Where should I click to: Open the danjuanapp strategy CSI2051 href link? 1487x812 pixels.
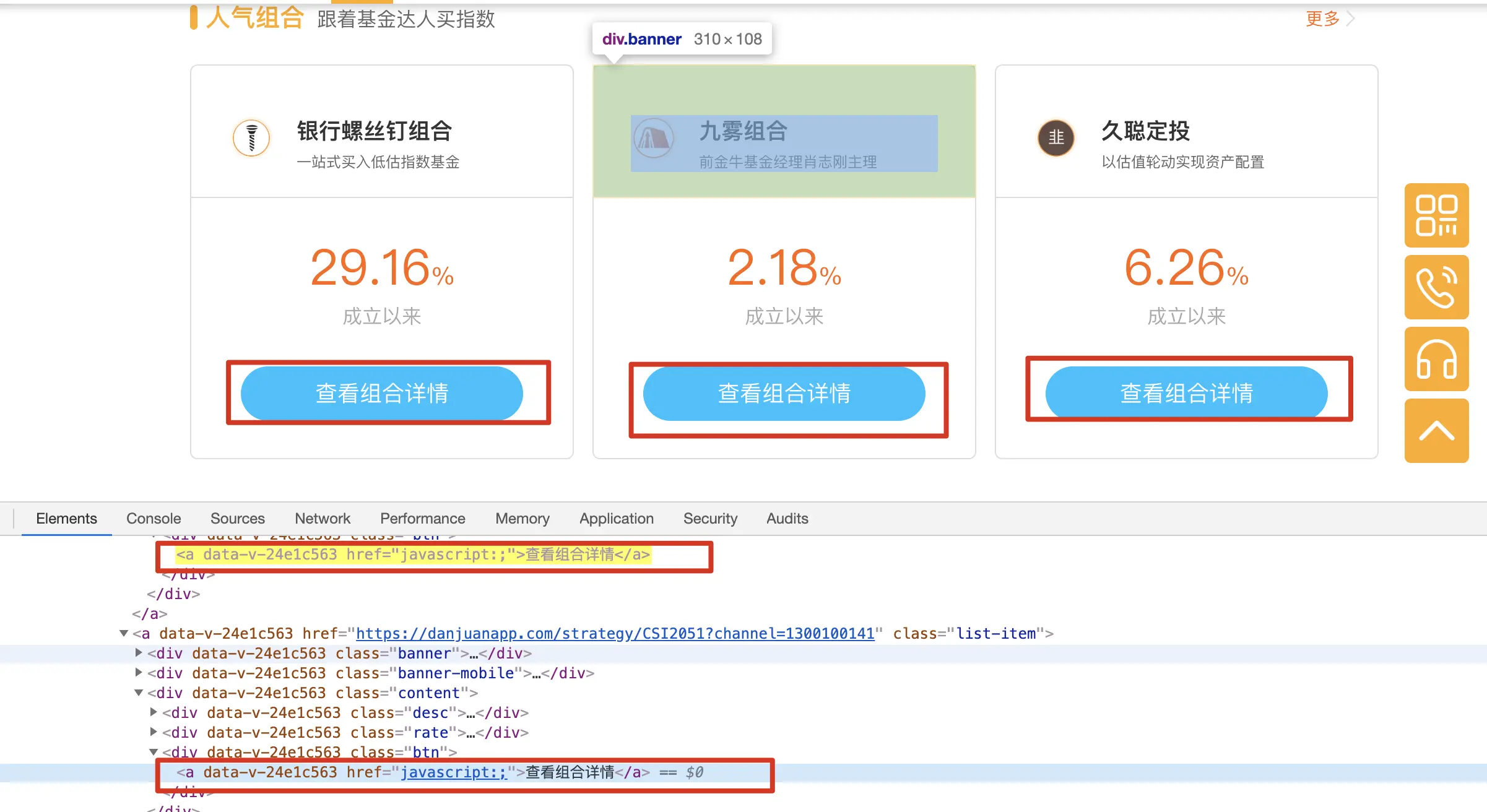615,633
